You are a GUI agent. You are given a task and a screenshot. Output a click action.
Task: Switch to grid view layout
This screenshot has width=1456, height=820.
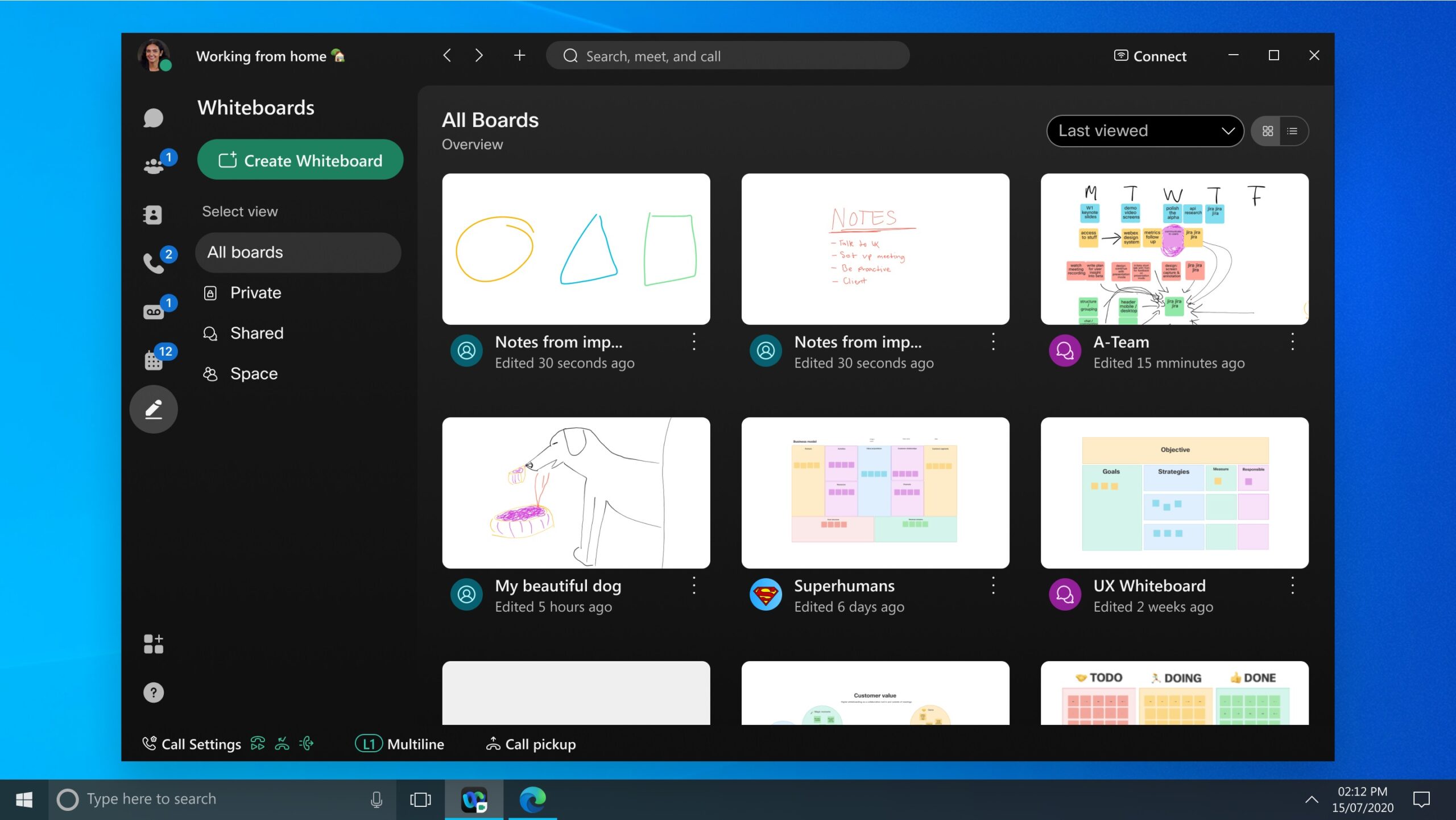(1268, 131)
